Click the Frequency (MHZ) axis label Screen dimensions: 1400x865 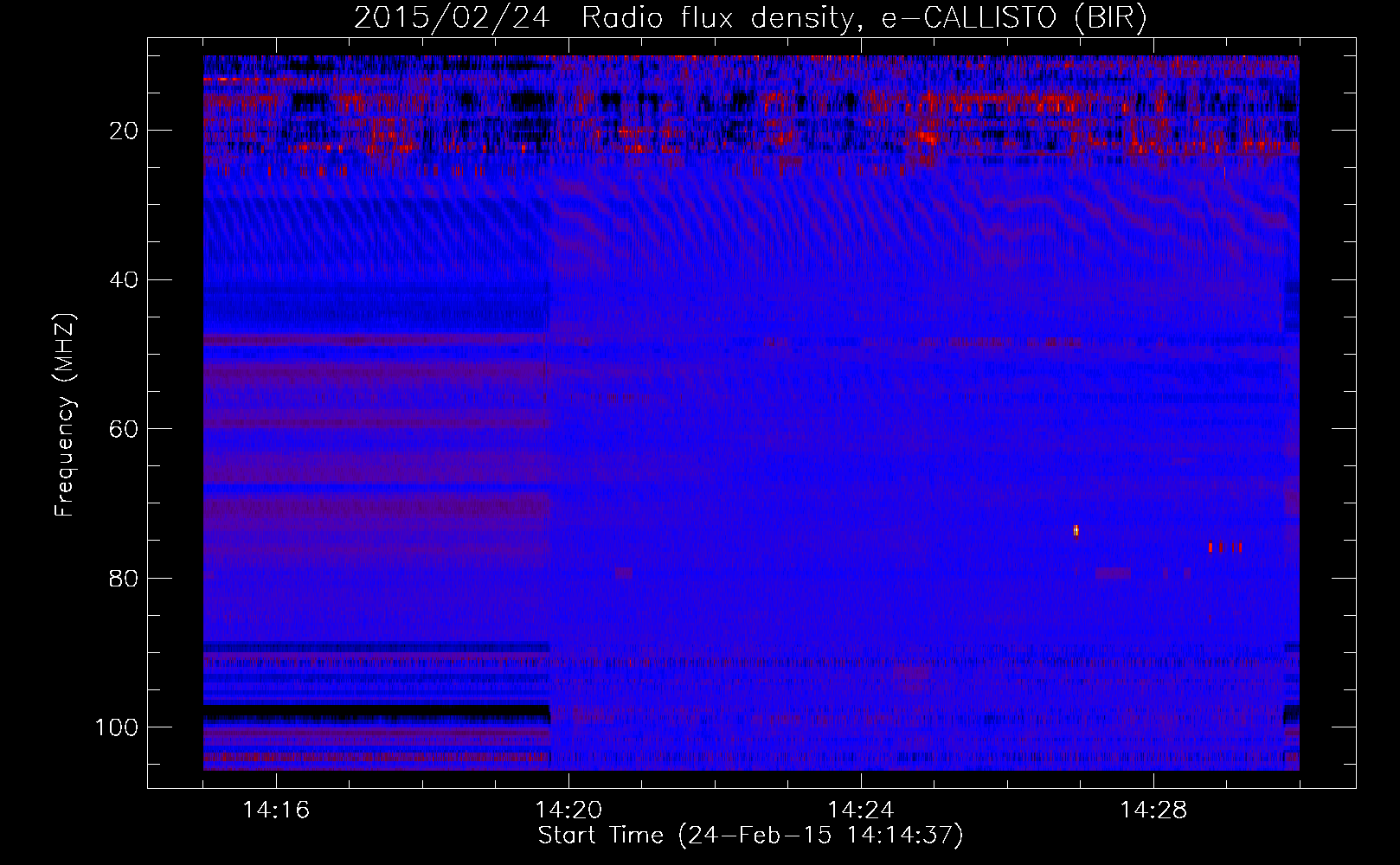point(65,415)
